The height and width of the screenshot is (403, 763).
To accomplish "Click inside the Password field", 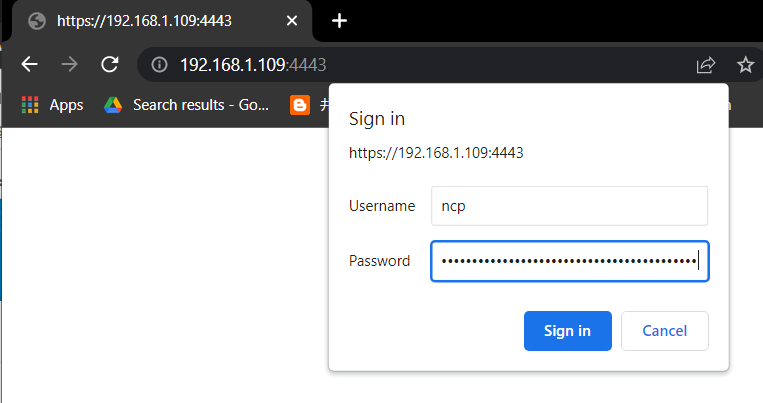I will (569, 261).
